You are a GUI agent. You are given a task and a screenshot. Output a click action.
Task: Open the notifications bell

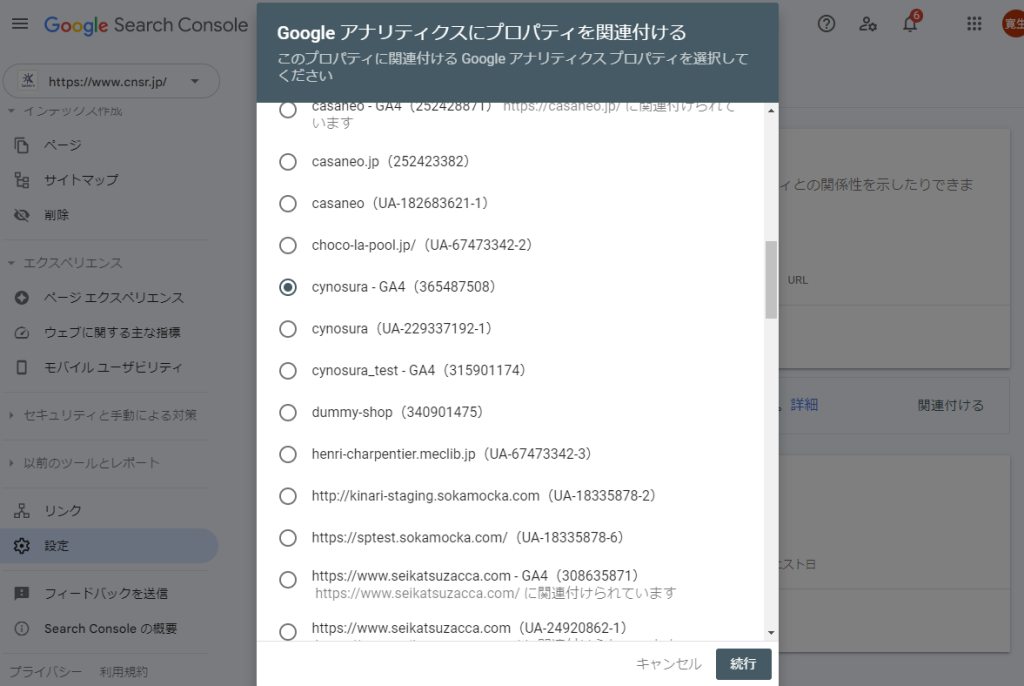(910, 24)
